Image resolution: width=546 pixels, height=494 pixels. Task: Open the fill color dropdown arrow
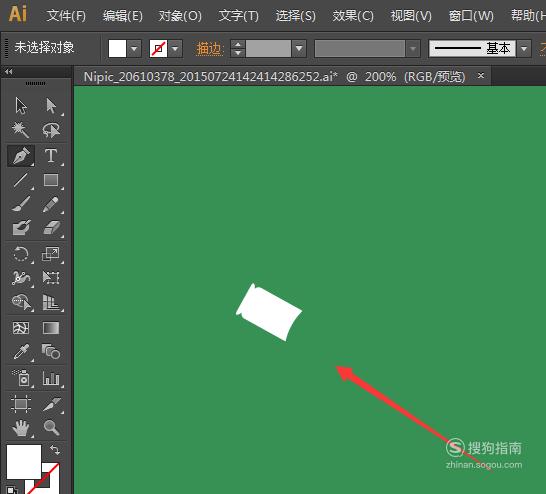(x=134, y=49)
